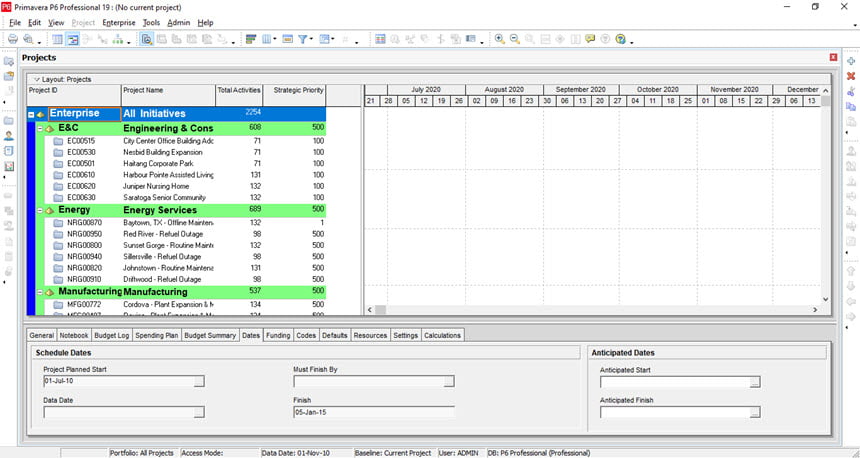Open the Bars formatting icon
The width and height of the screenshot is (860, 458).
[x=251, y=39]
